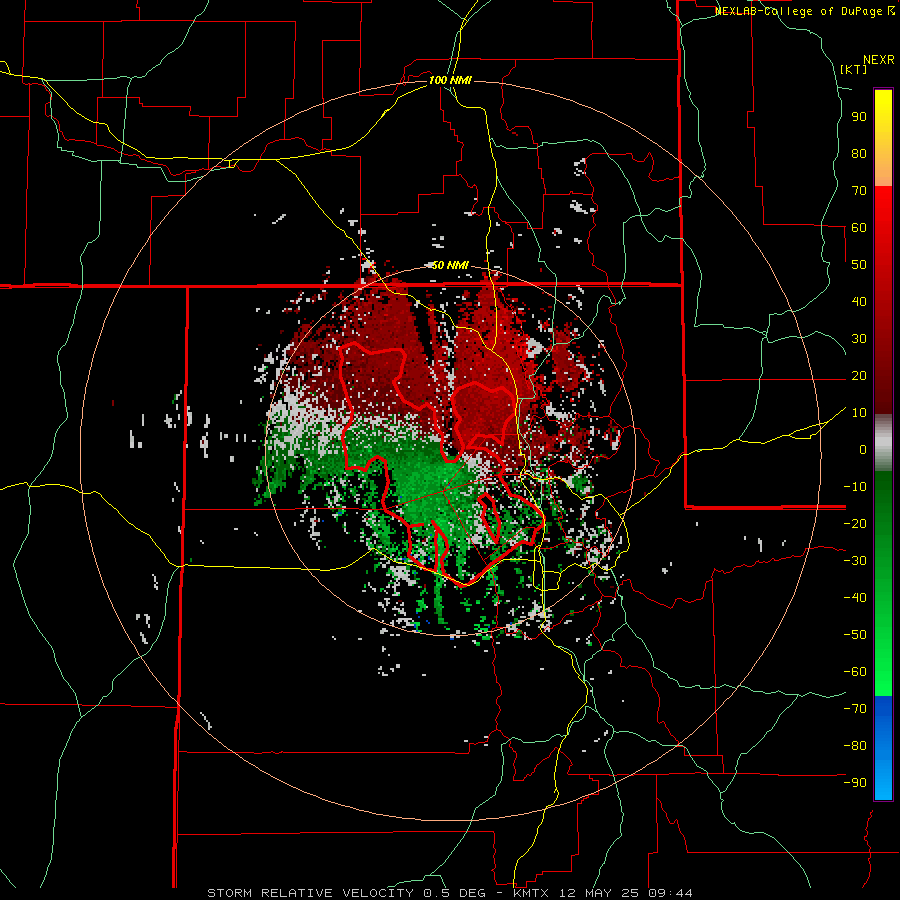Click the Storm Relative Velocity product caption

pos(450,893)
